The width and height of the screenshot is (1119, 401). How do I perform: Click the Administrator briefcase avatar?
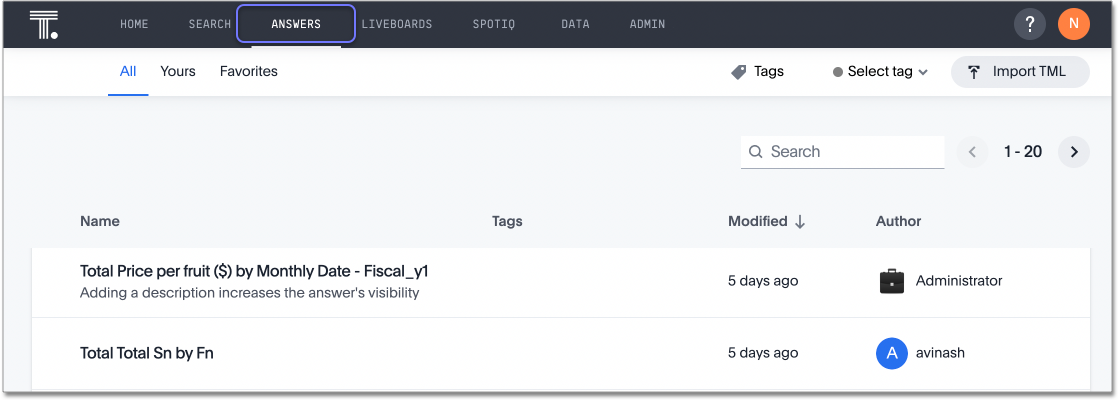point(891,281)
